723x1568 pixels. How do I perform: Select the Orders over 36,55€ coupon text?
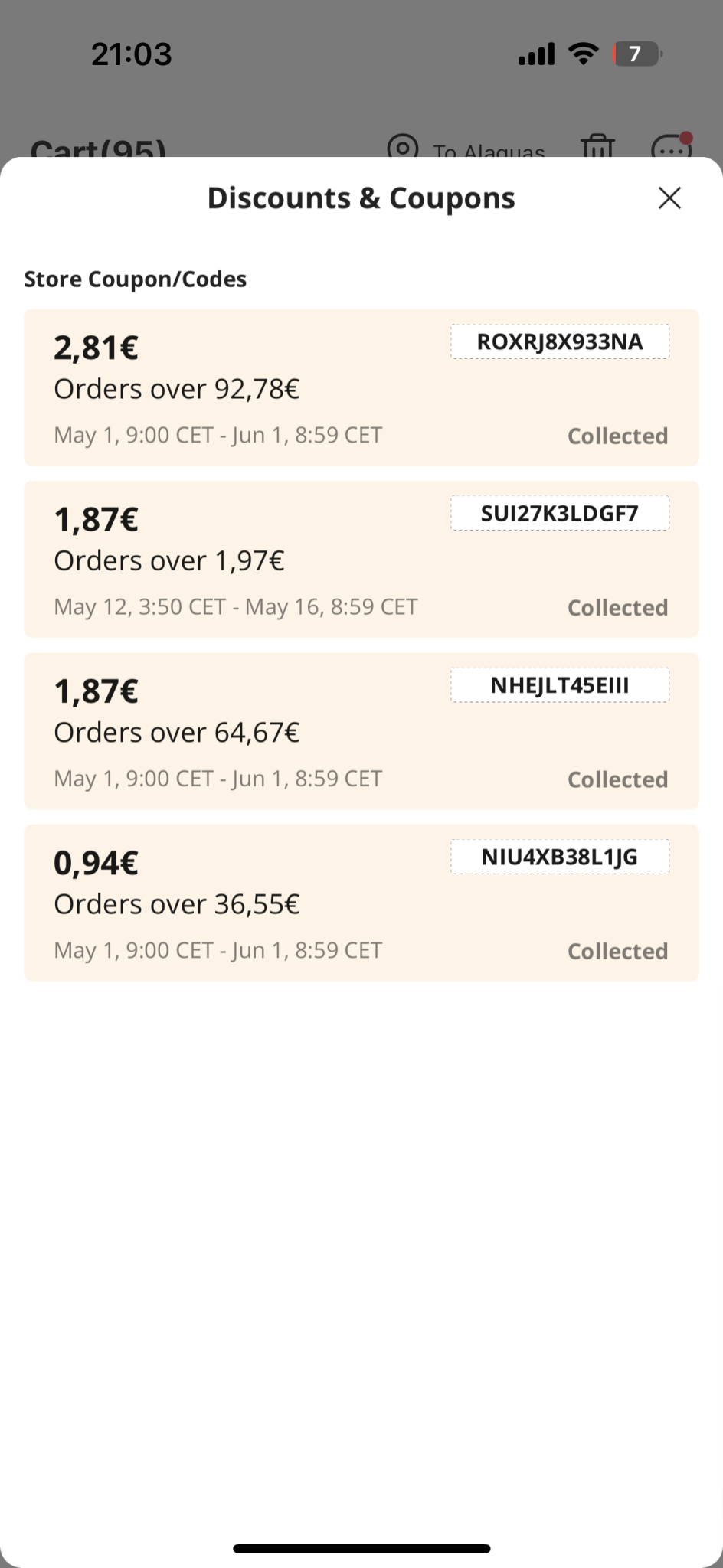tap(176, 904)
